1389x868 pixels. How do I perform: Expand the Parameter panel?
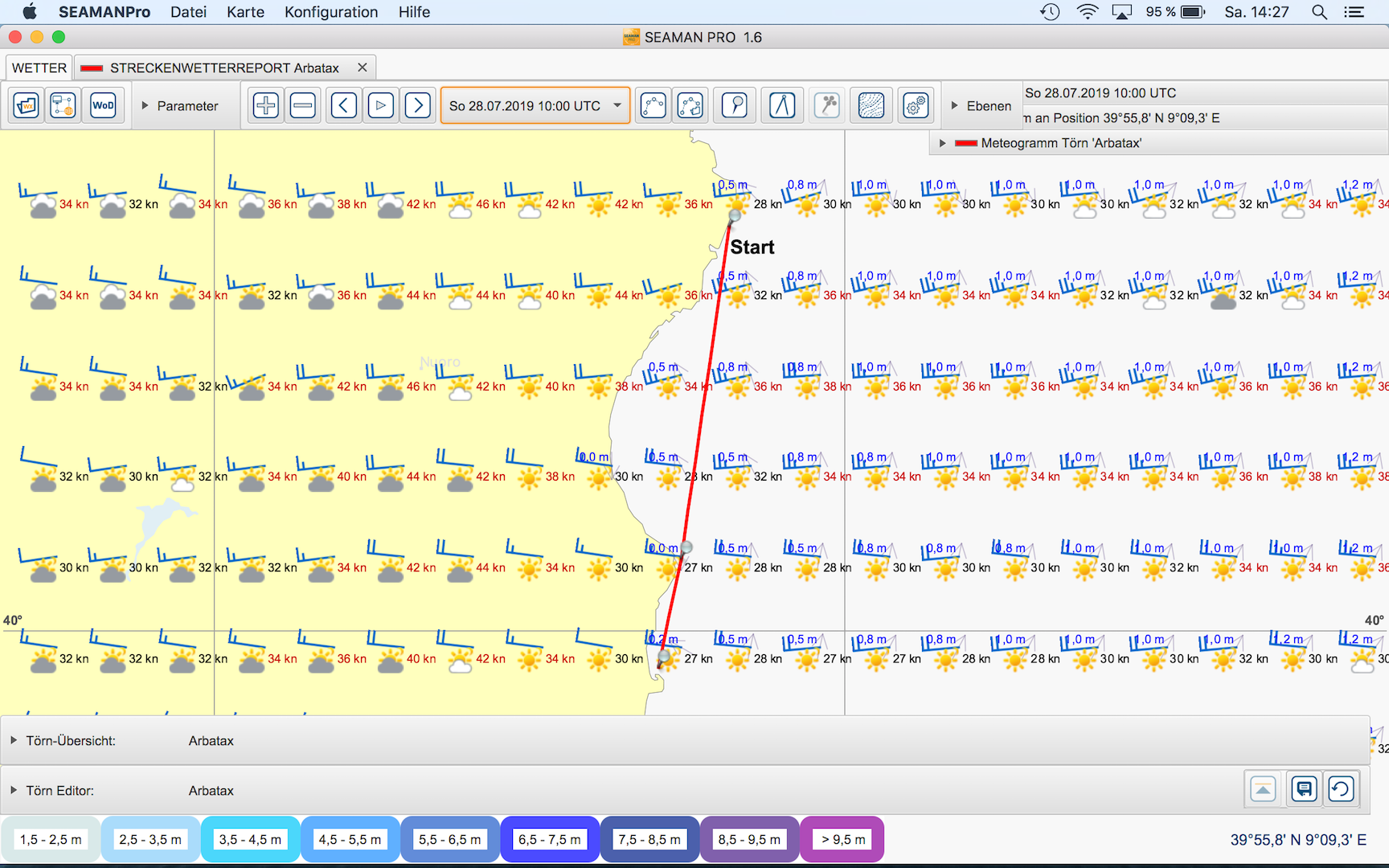[x=145, y=105]
